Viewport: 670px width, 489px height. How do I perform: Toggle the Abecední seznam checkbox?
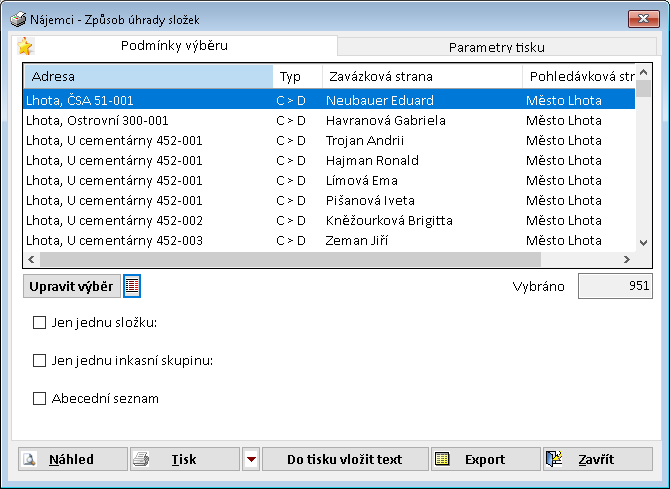pos(40,398)
